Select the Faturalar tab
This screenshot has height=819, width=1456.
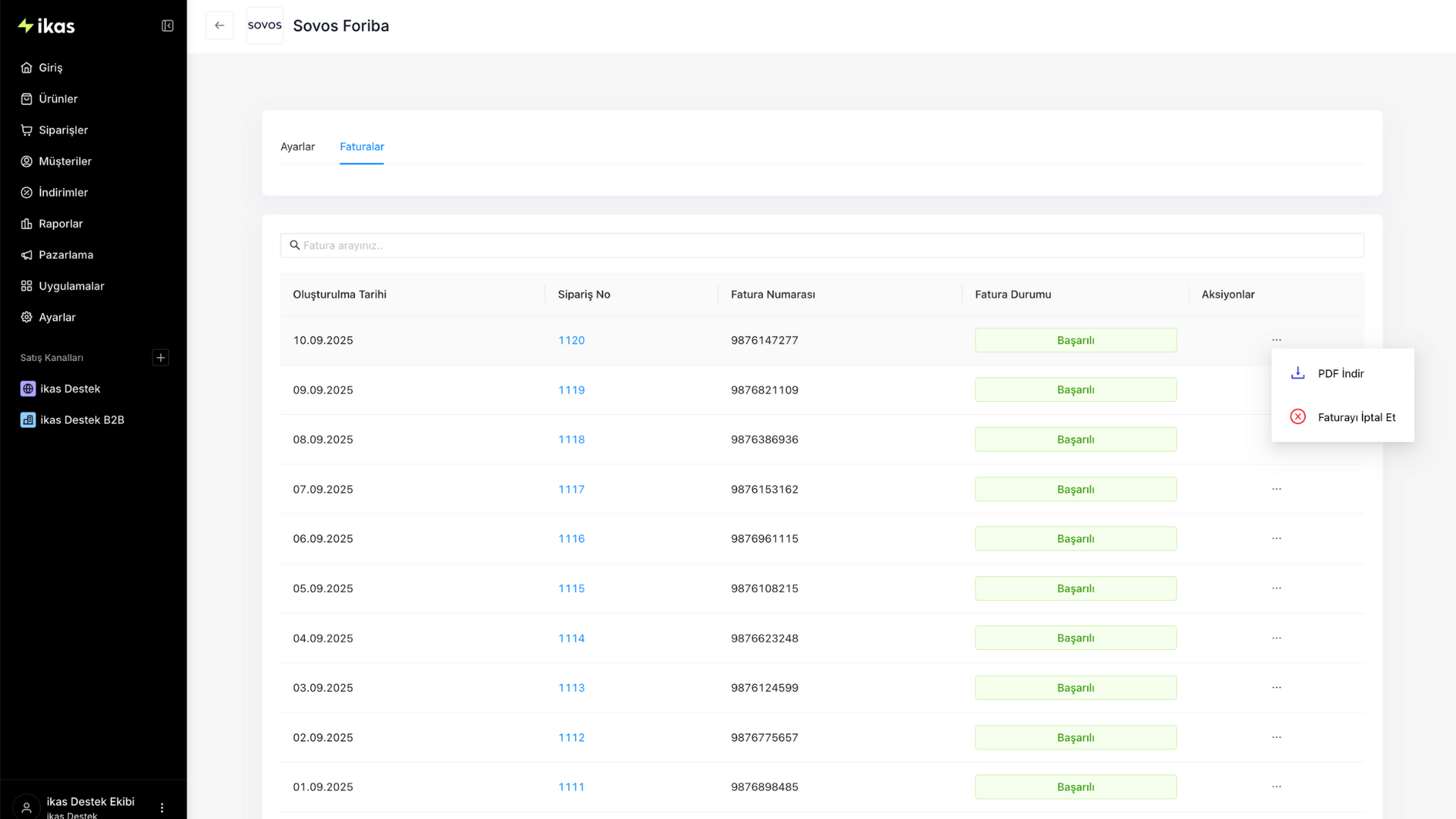[362, 146]
